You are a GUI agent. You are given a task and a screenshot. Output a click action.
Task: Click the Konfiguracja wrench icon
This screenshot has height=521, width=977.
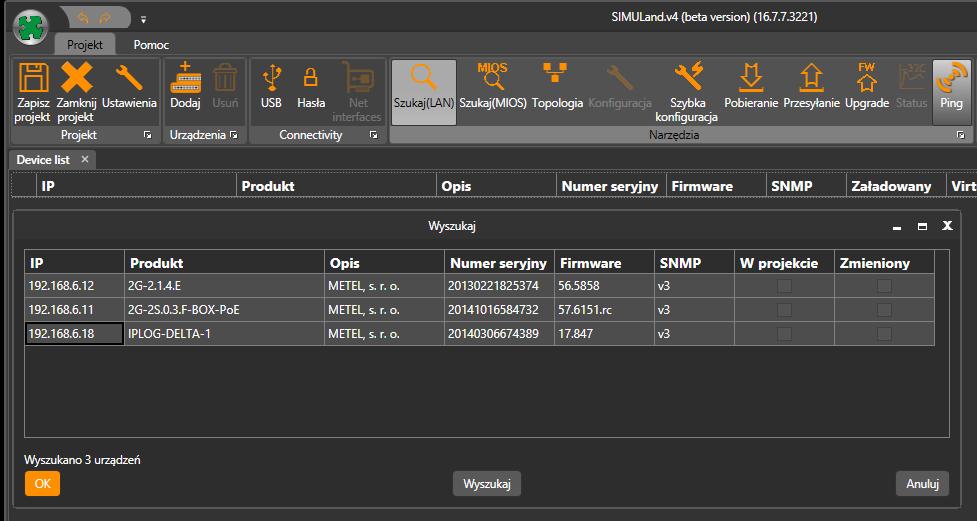(620, 85)
